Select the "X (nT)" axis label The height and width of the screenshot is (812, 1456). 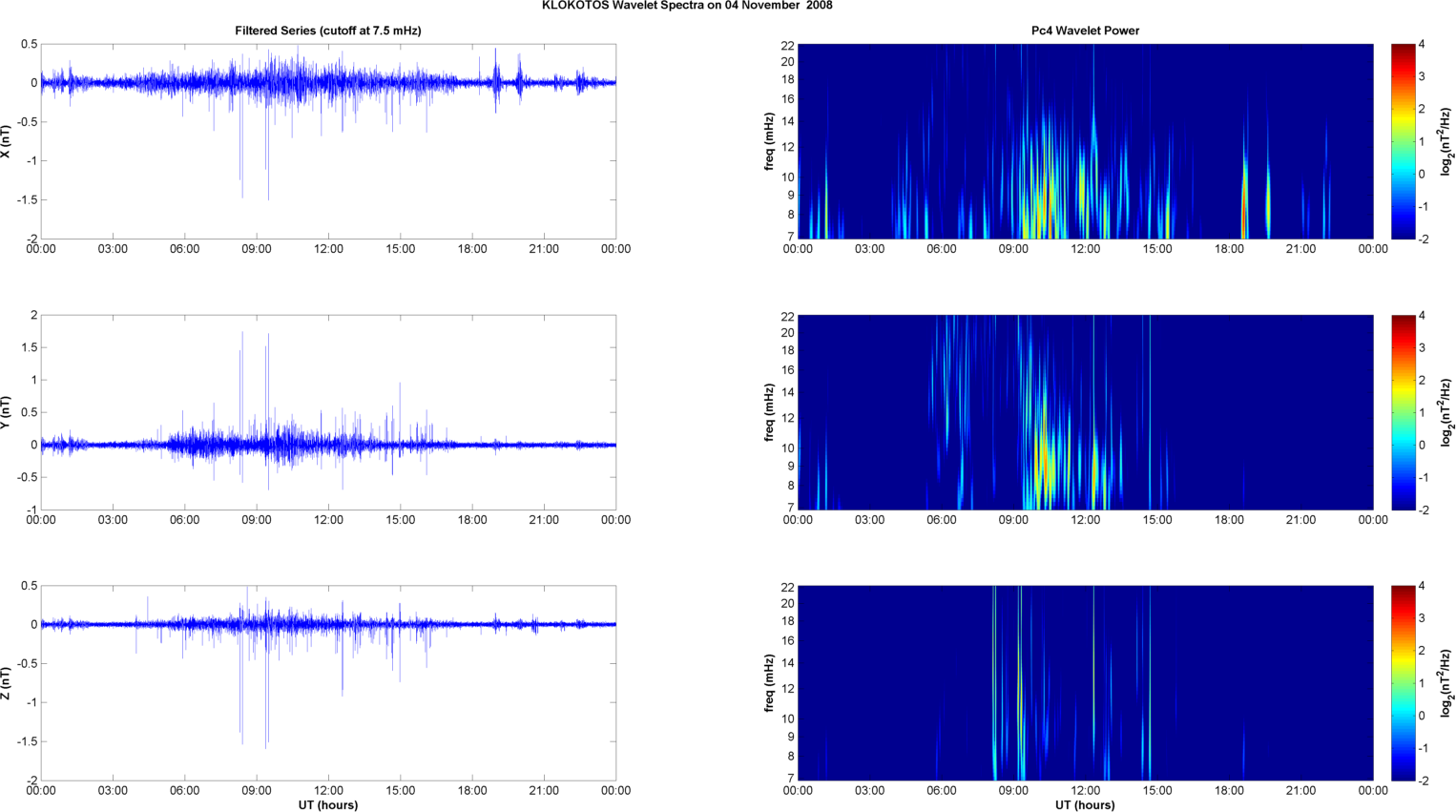[x=6, y=141]
